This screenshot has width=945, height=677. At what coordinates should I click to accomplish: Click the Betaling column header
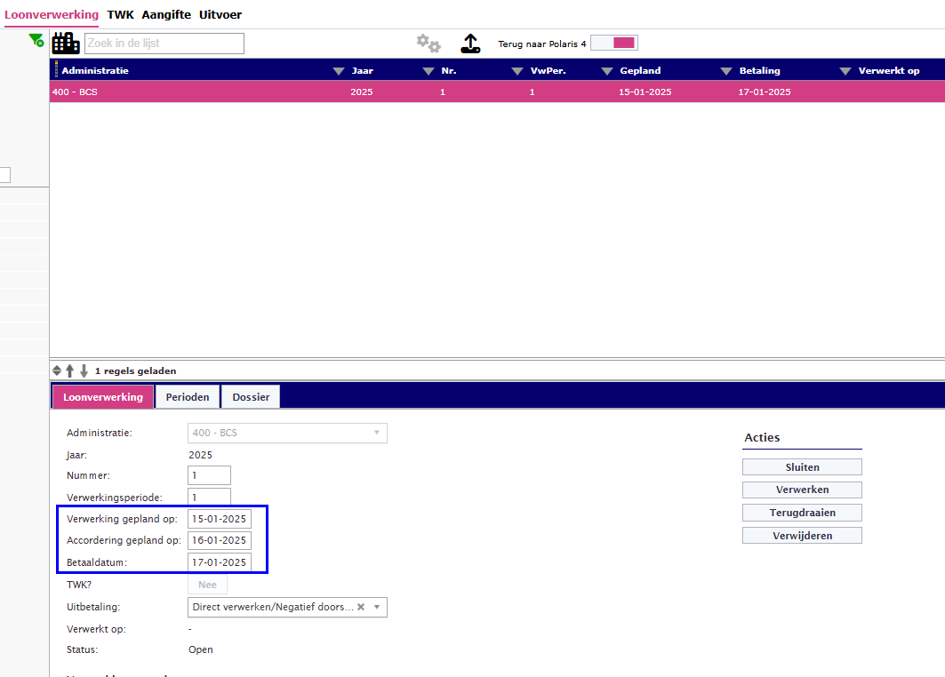759,71
